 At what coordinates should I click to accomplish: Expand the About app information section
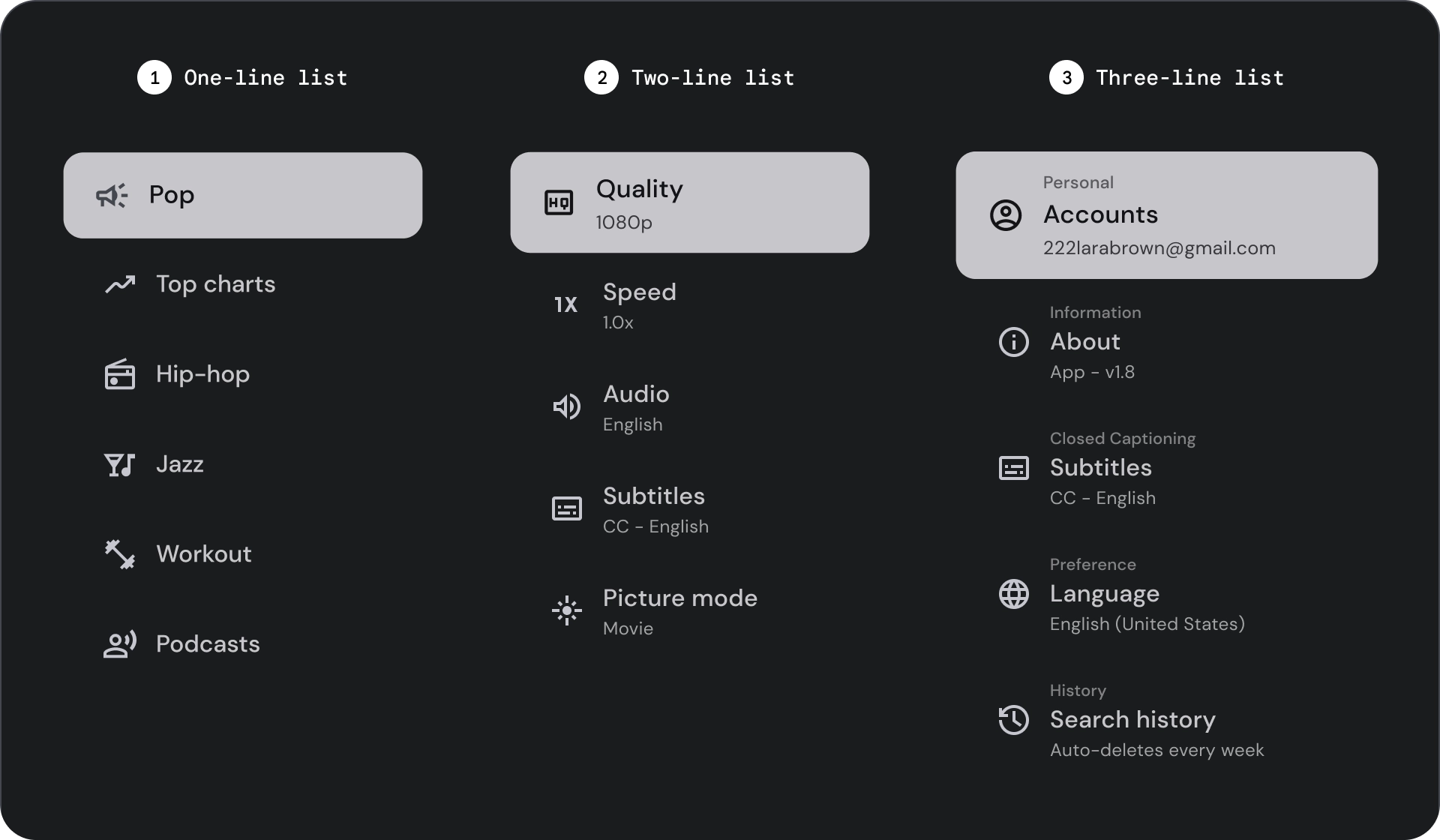(1167, 341)
